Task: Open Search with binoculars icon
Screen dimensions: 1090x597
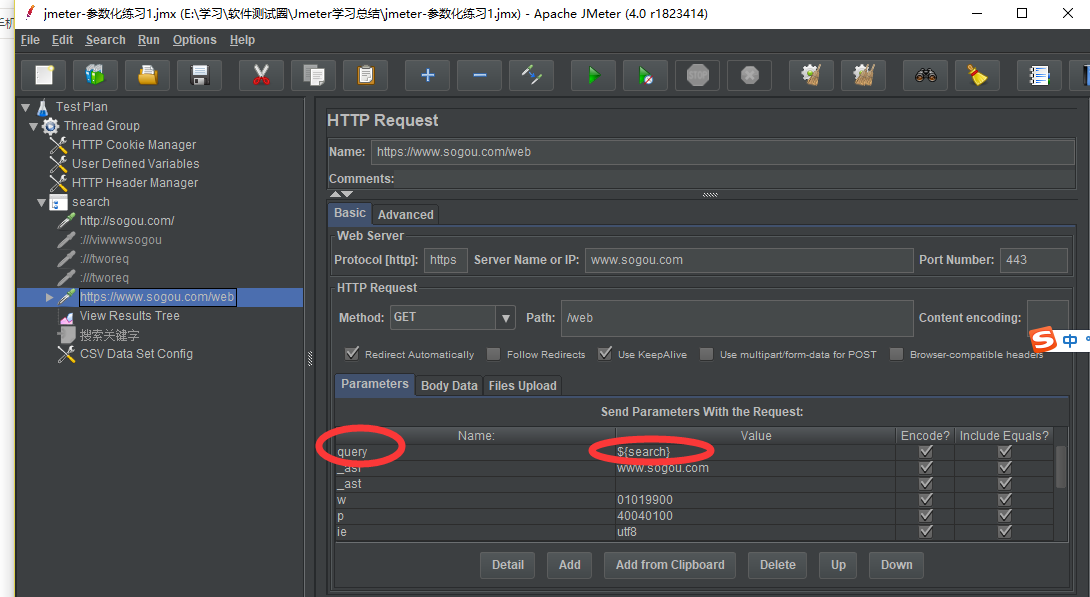Action: click(x=925, y=75)
